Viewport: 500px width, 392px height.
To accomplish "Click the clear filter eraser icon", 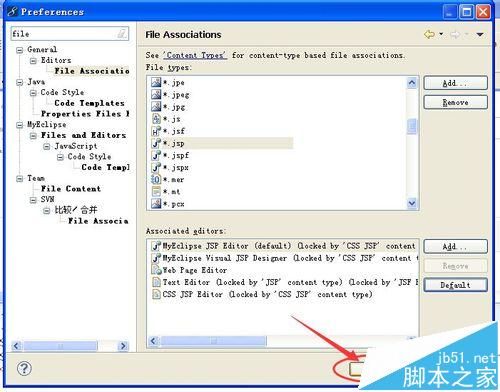I will tap(122, 33).
